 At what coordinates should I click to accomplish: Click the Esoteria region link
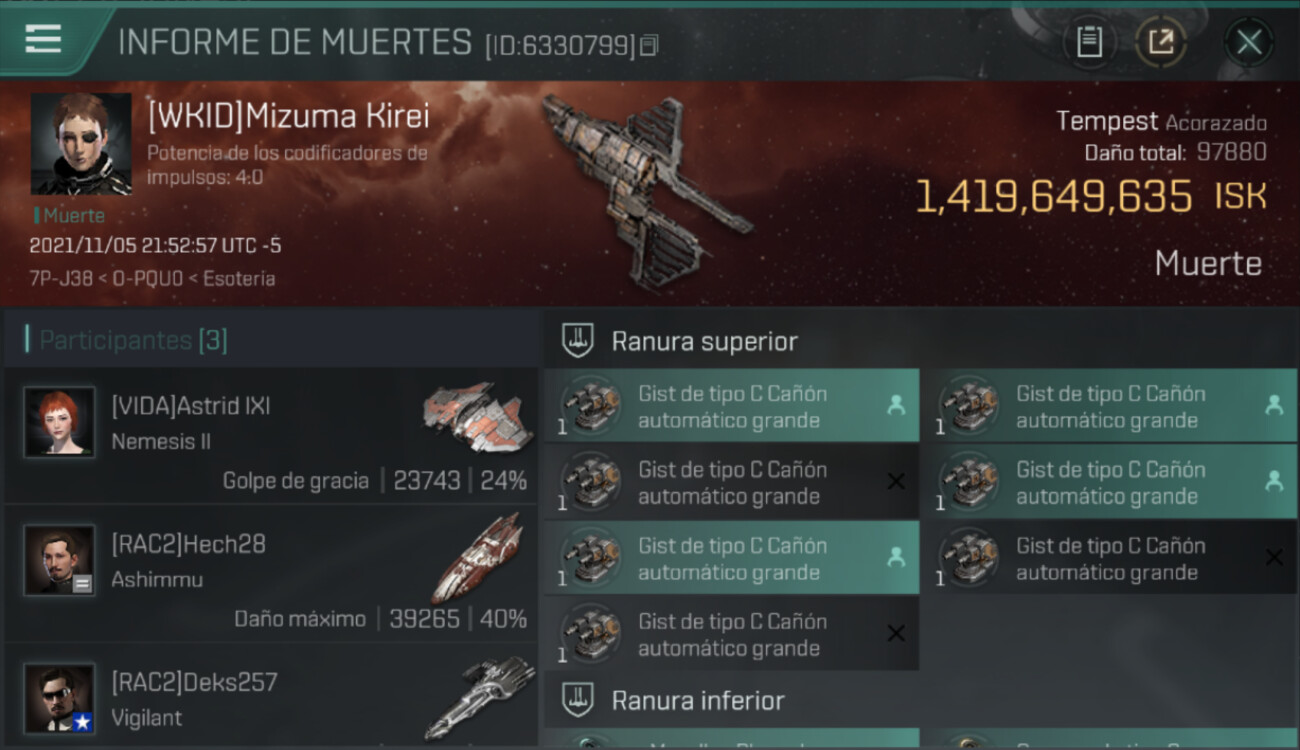point(238,278)
